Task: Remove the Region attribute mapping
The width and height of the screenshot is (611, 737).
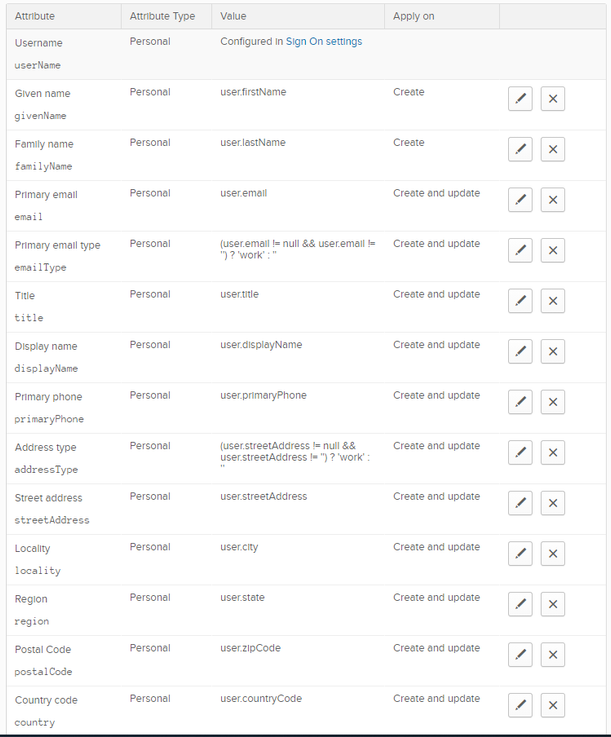Action: tap(553, 604)
